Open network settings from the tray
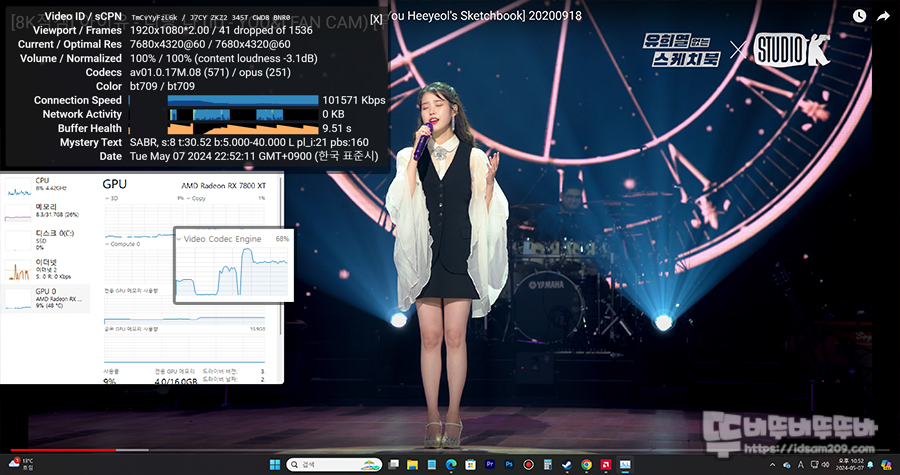 pyautogui.click(x=814, y=465)
